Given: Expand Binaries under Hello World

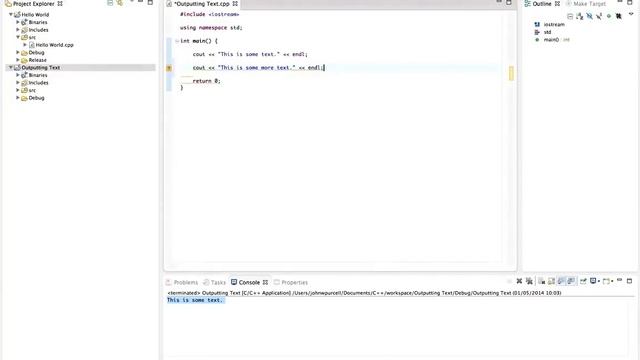Looking at the screenshot, I should click(x=18, y=22).
